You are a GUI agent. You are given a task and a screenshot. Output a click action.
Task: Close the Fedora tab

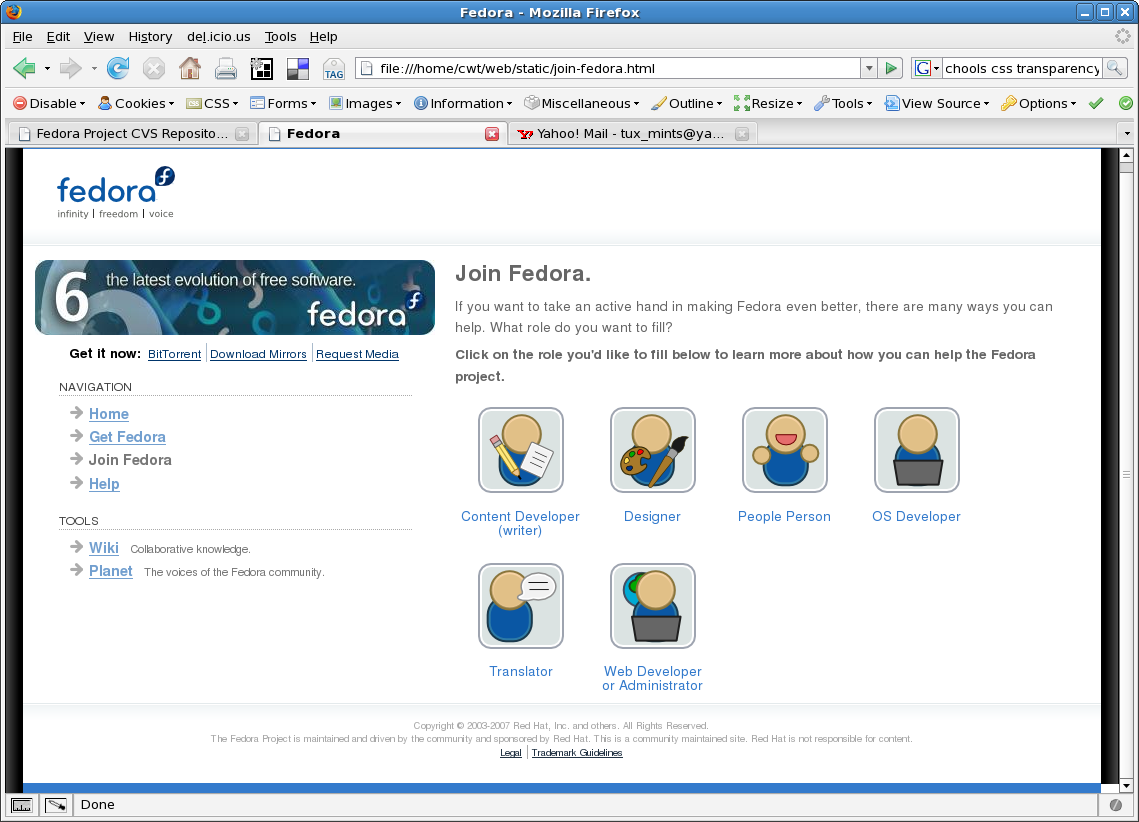(x=492, y=134)
